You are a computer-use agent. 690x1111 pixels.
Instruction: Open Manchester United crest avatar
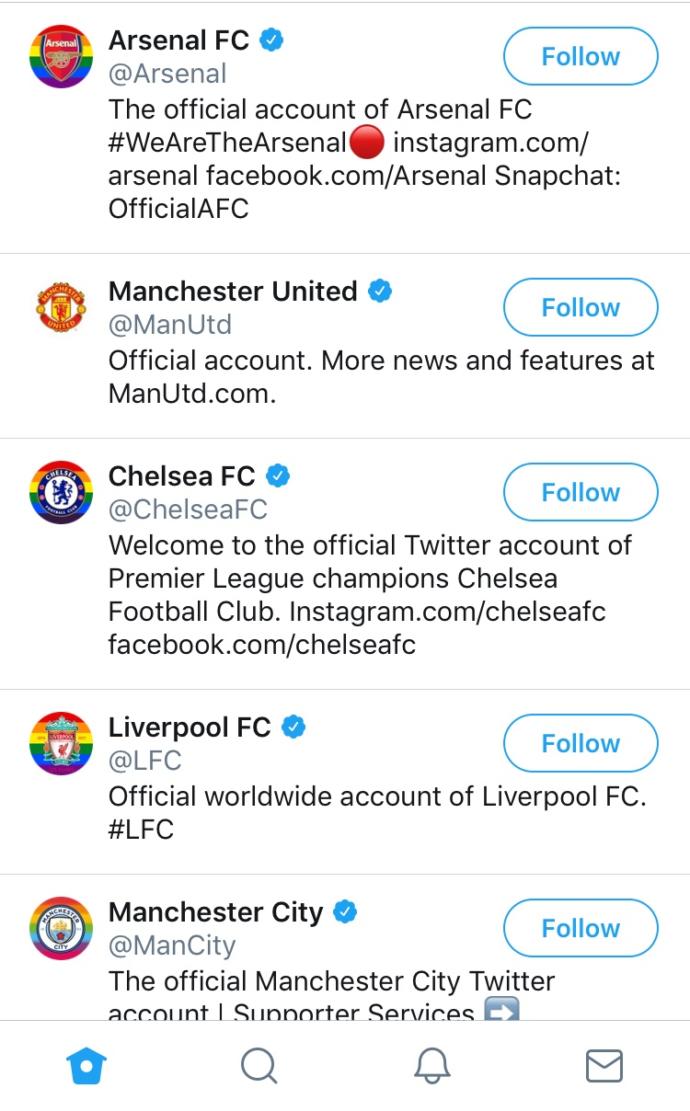[61, 308]
